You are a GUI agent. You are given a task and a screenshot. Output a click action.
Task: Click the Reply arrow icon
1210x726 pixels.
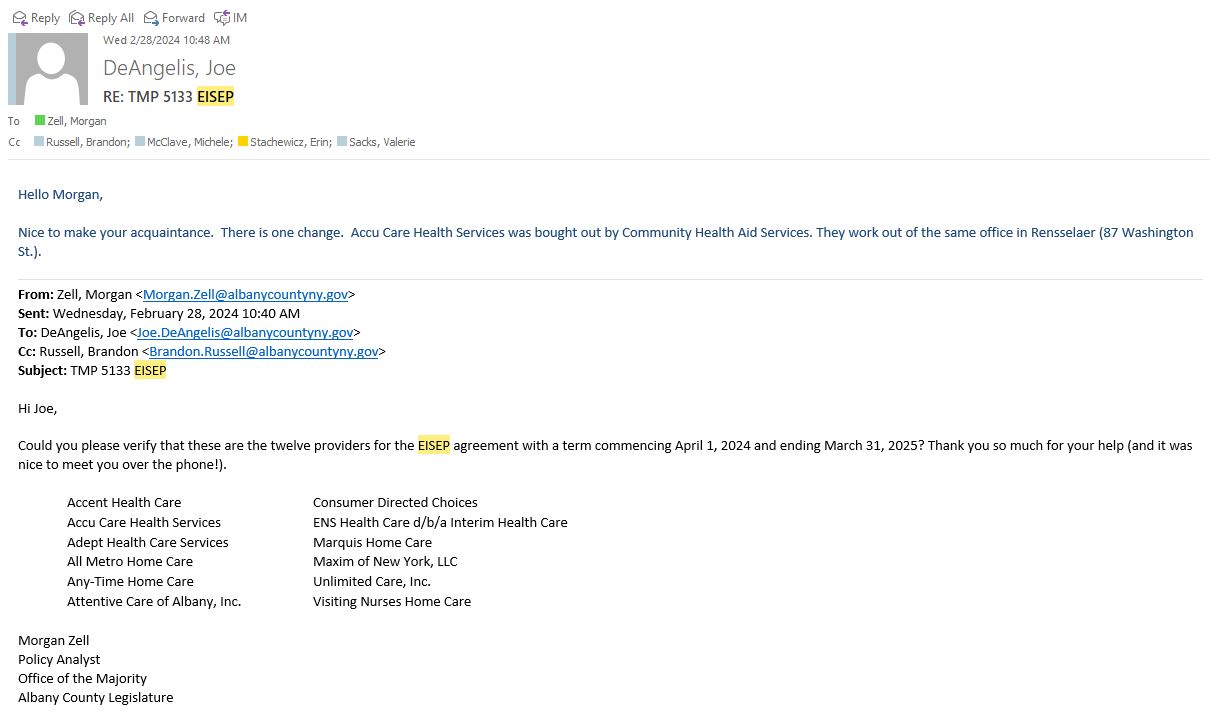[19, 18]
